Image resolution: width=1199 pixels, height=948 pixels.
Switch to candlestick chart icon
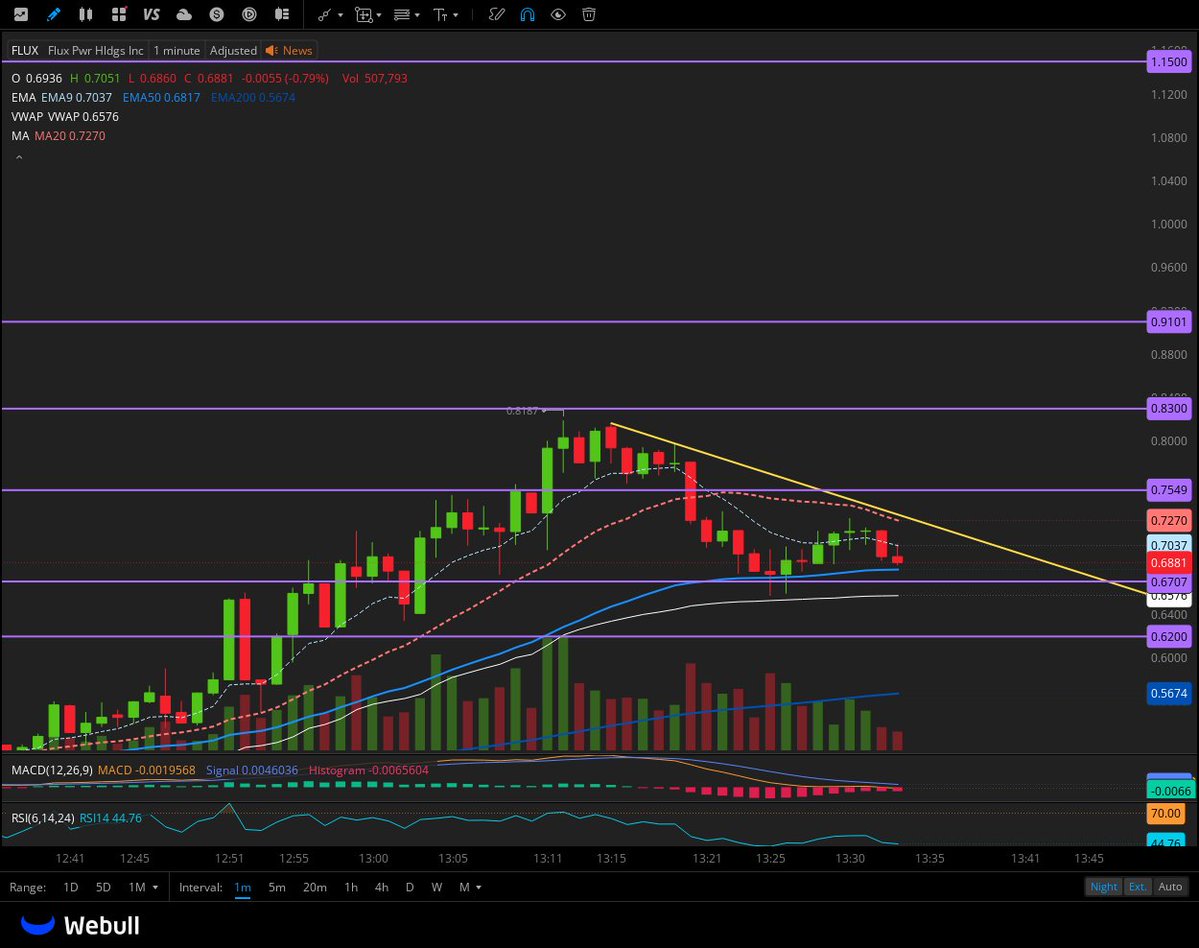click(x=86, y=15)
